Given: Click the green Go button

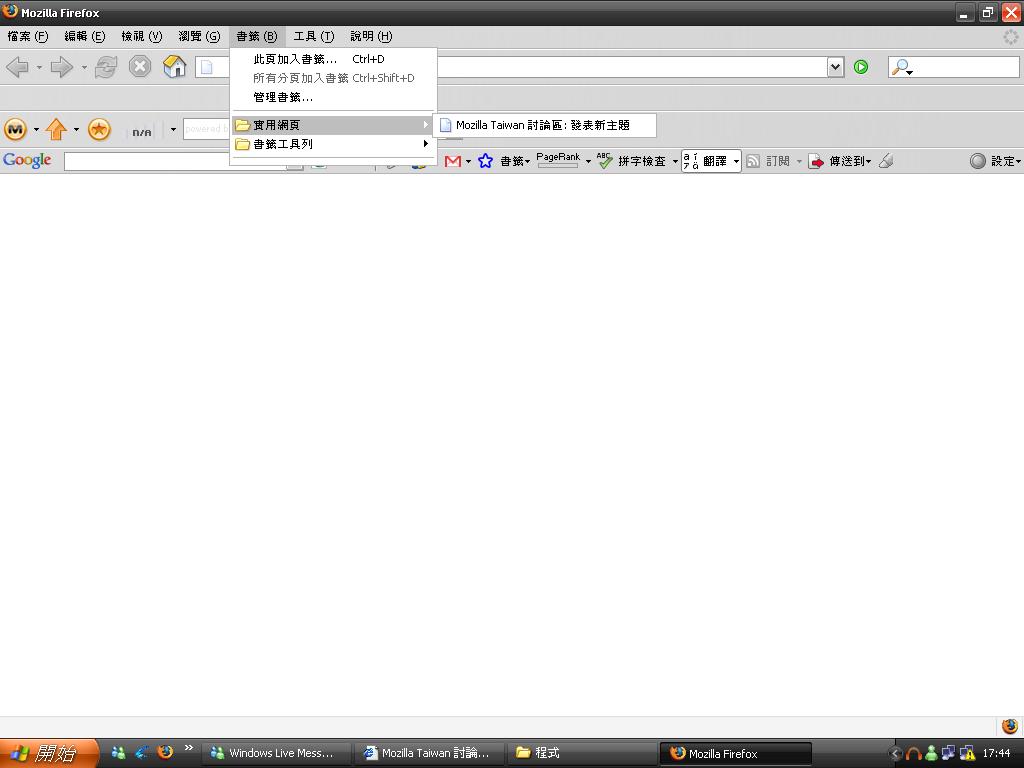Looking at the screenshot, I should click(x=861, y=67).
